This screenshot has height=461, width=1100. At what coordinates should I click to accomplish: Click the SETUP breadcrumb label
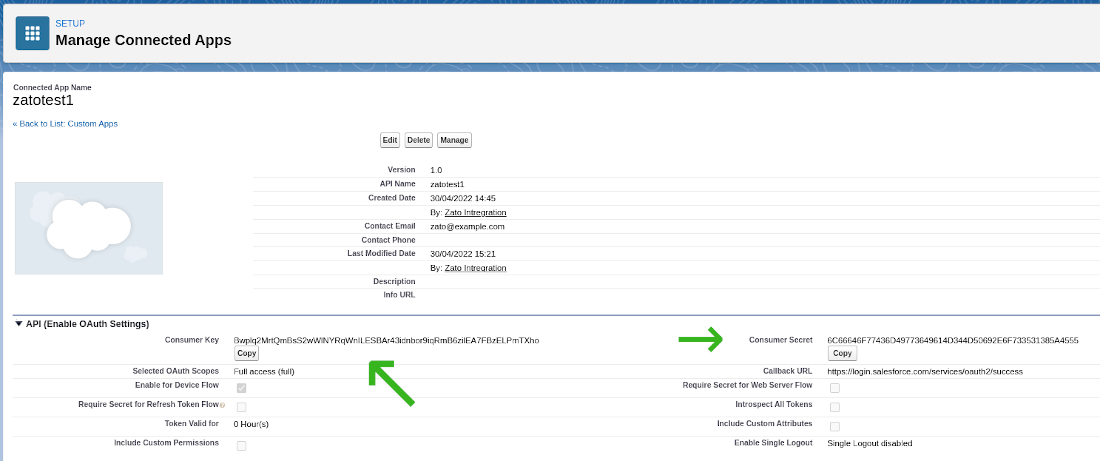(x=70, y=24)
